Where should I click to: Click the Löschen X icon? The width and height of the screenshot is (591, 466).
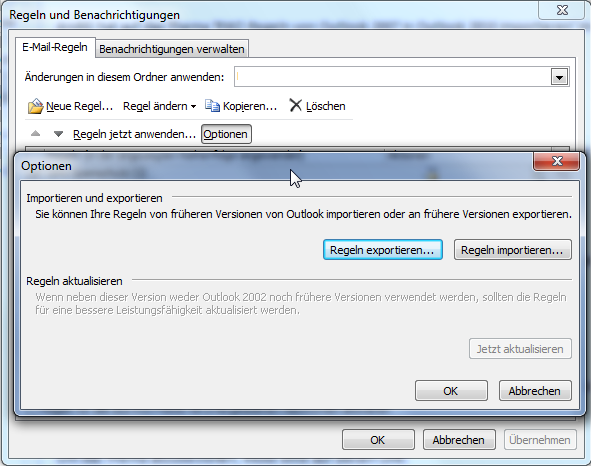[x=296, y=106]
